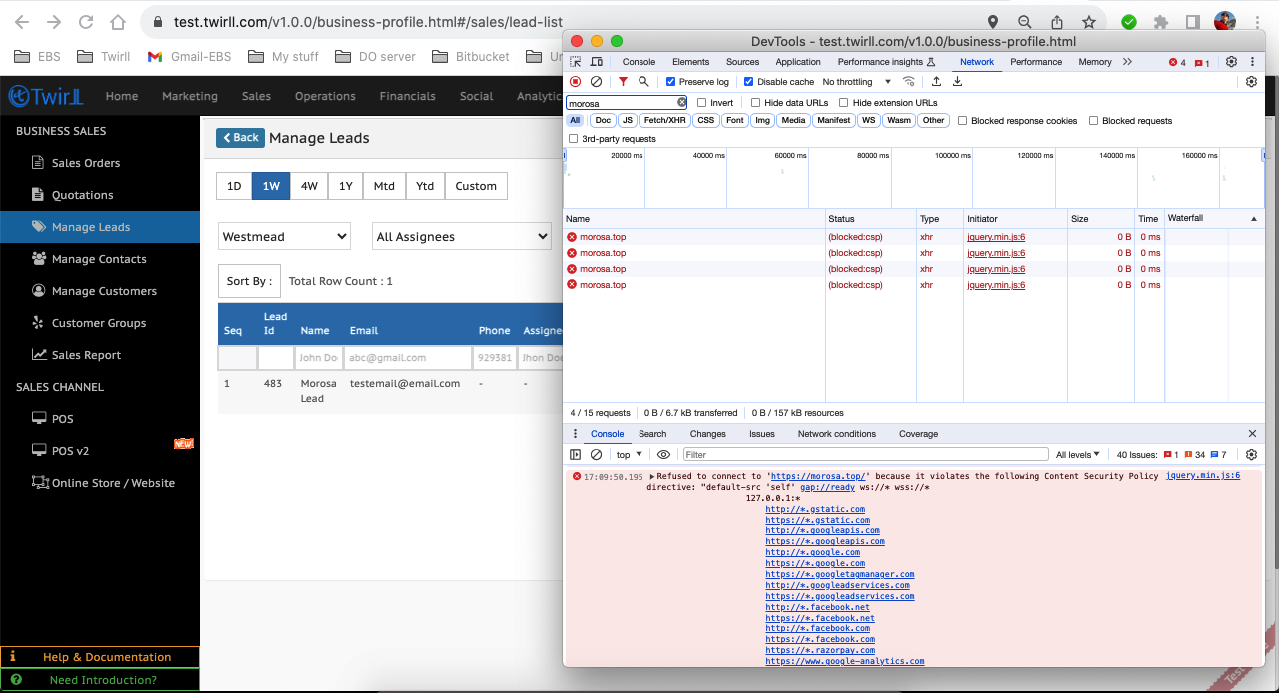
Task: Create live expression via eye icon
Action: point(663,455)
